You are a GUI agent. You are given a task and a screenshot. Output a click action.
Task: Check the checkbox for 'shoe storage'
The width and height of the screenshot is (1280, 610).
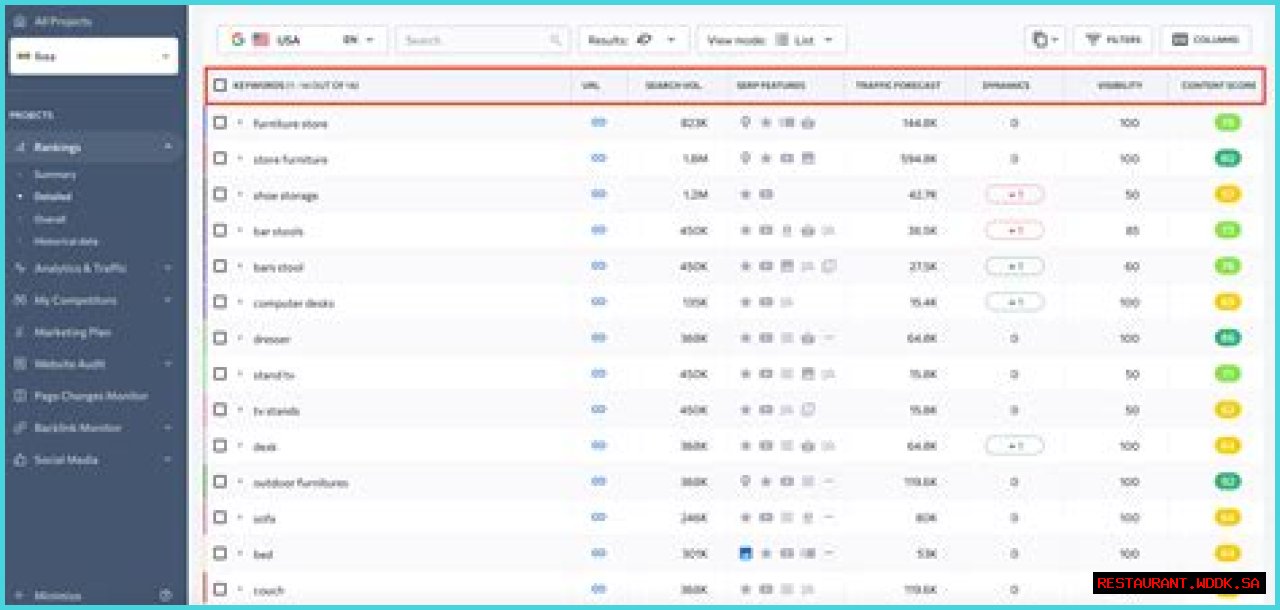pos(221,195)
